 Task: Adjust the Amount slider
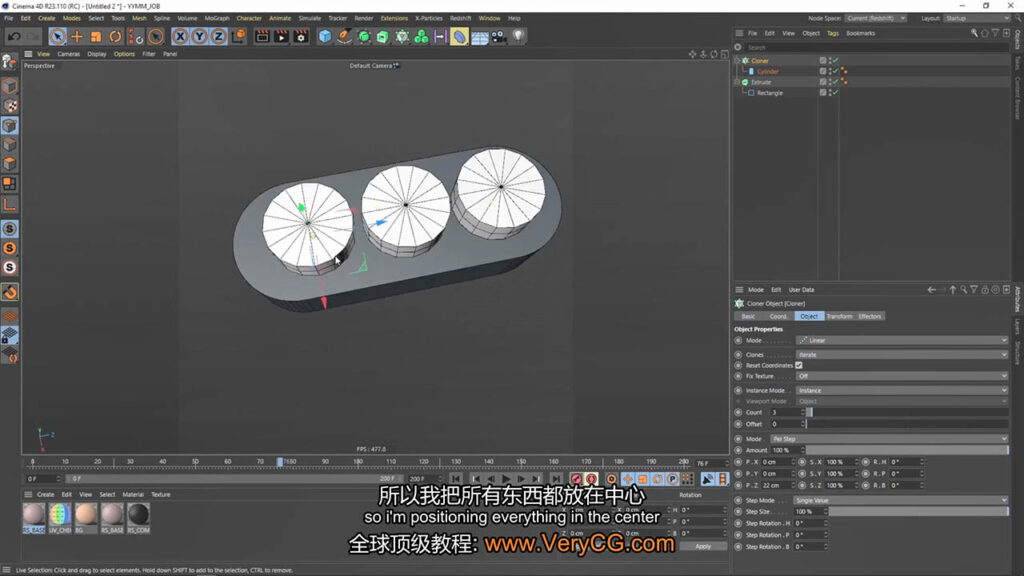(906, 450)
